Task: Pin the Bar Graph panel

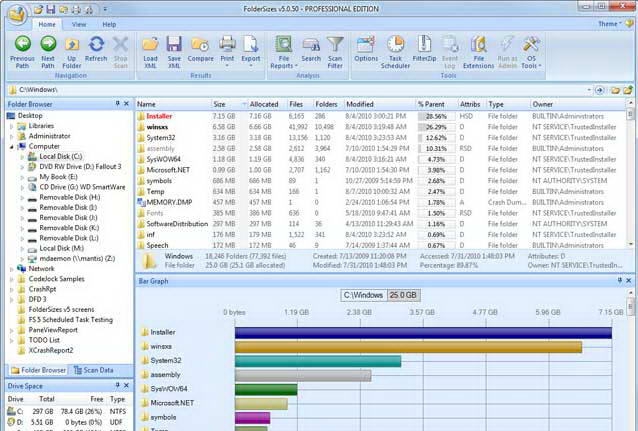Action: [620, 280]
